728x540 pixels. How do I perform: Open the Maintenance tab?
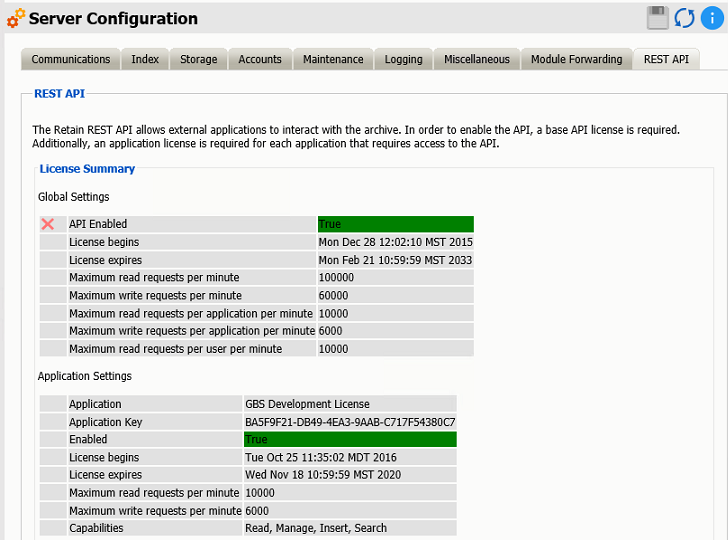point(333,59)
